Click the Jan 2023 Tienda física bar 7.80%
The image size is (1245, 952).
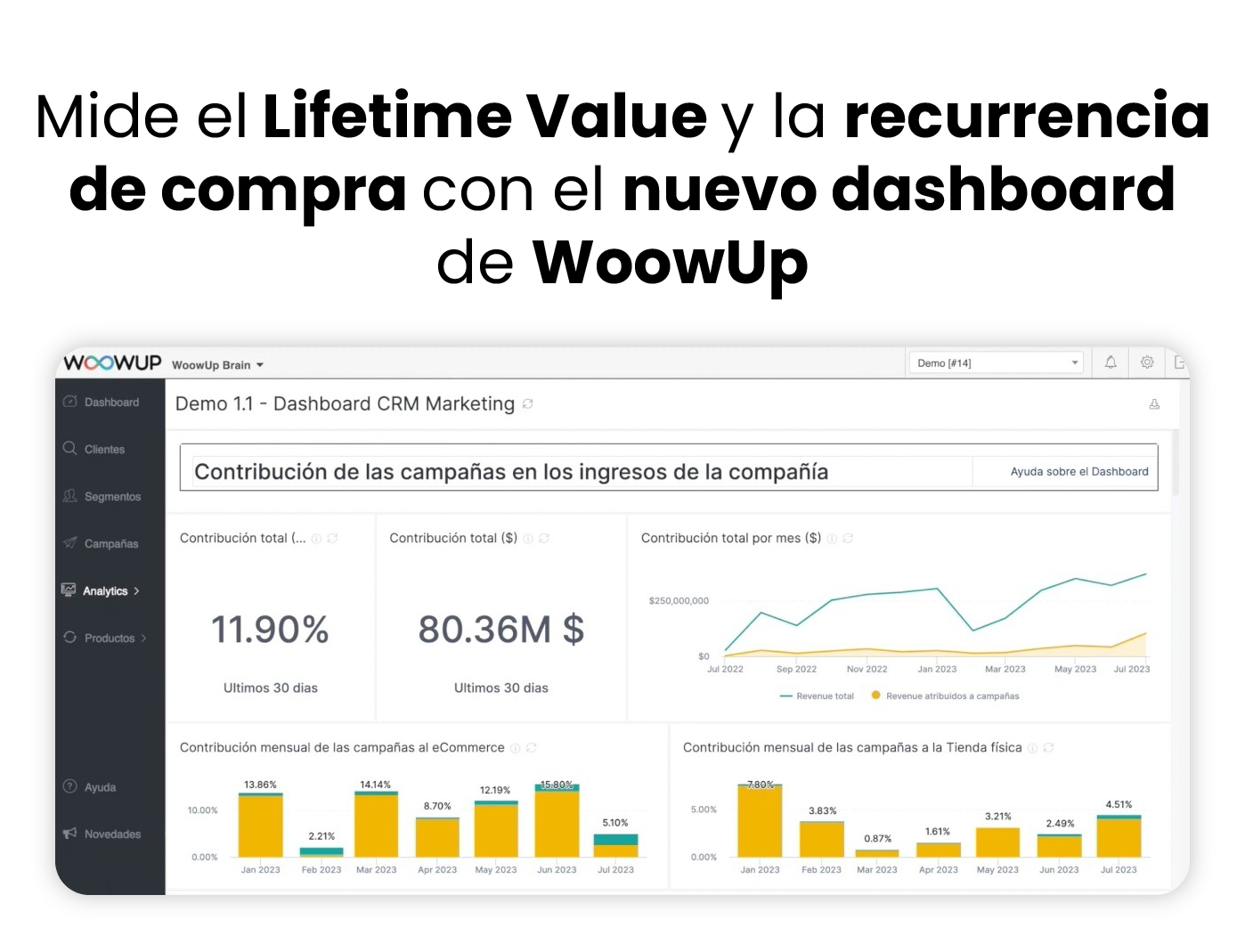point(760,821)
